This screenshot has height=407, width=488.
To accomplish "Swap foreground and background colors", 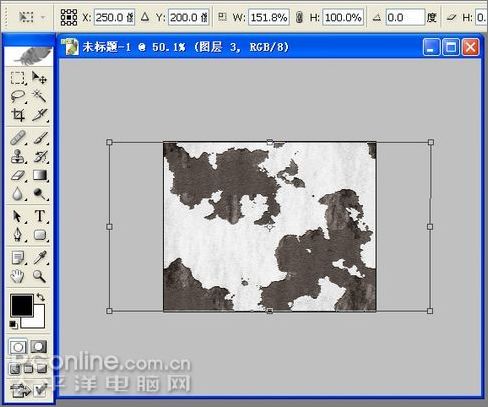I will click(41, 296).
